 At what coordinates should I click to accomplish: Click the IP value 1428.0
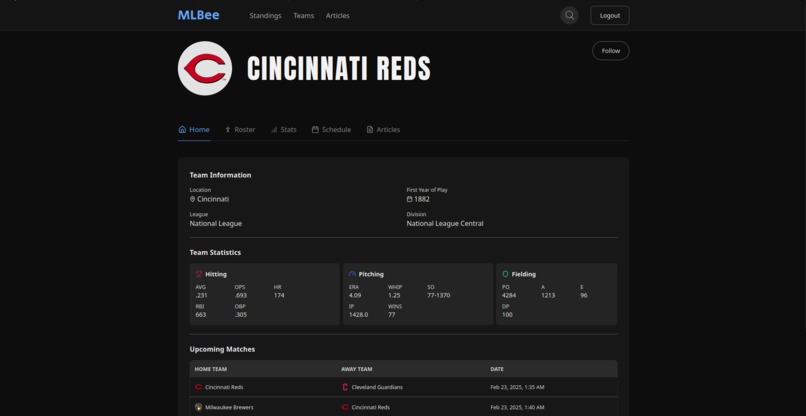(358, 315)
